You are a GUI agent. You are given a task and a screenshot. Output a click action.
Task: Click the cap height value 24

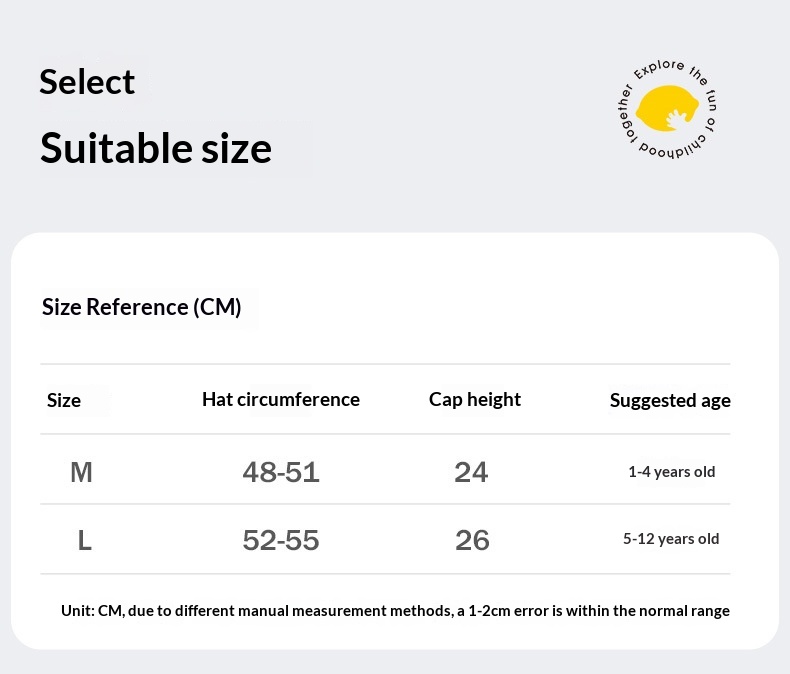tap(471, 473)
